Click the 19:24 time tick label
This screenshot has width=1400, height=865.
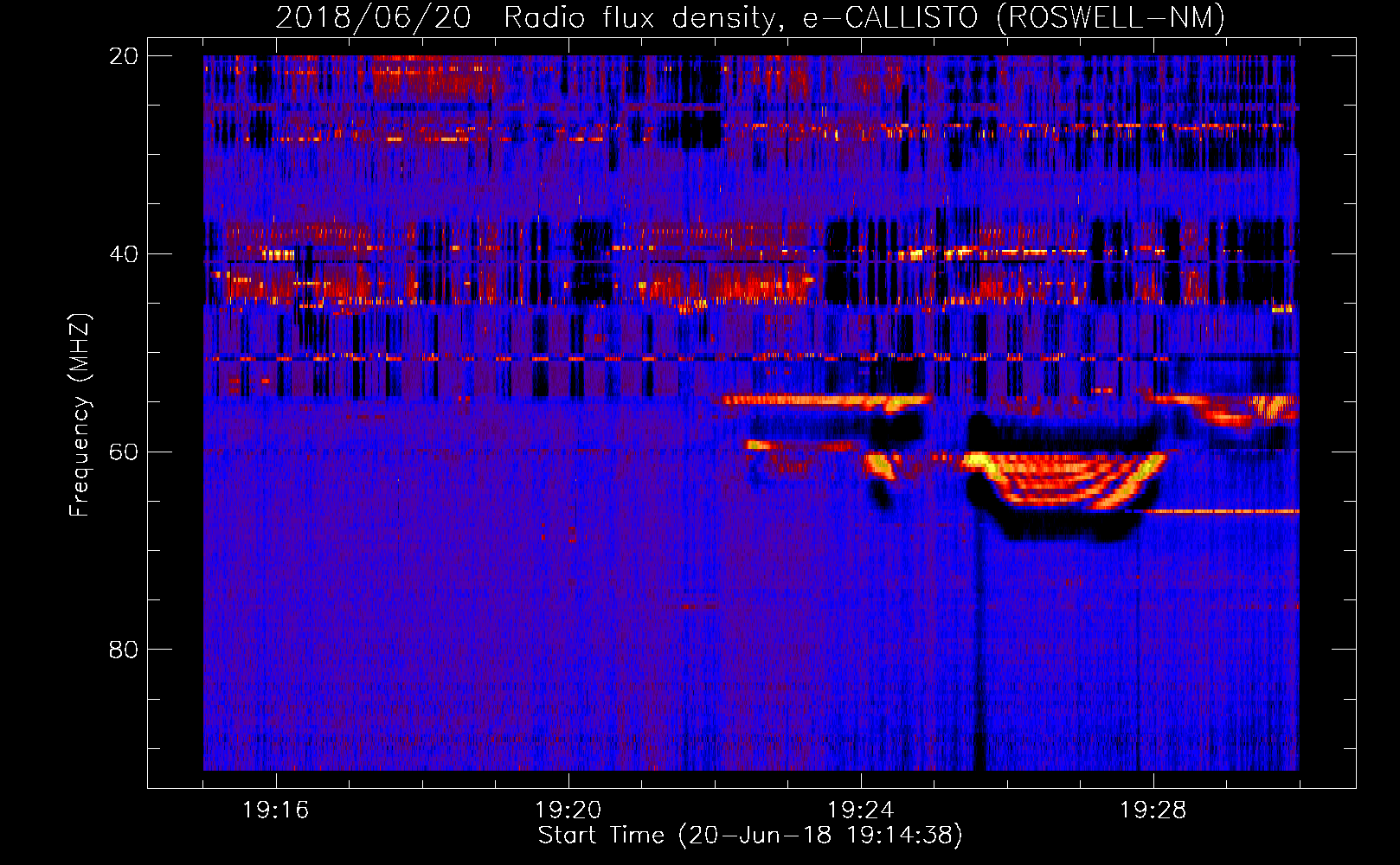861,811
